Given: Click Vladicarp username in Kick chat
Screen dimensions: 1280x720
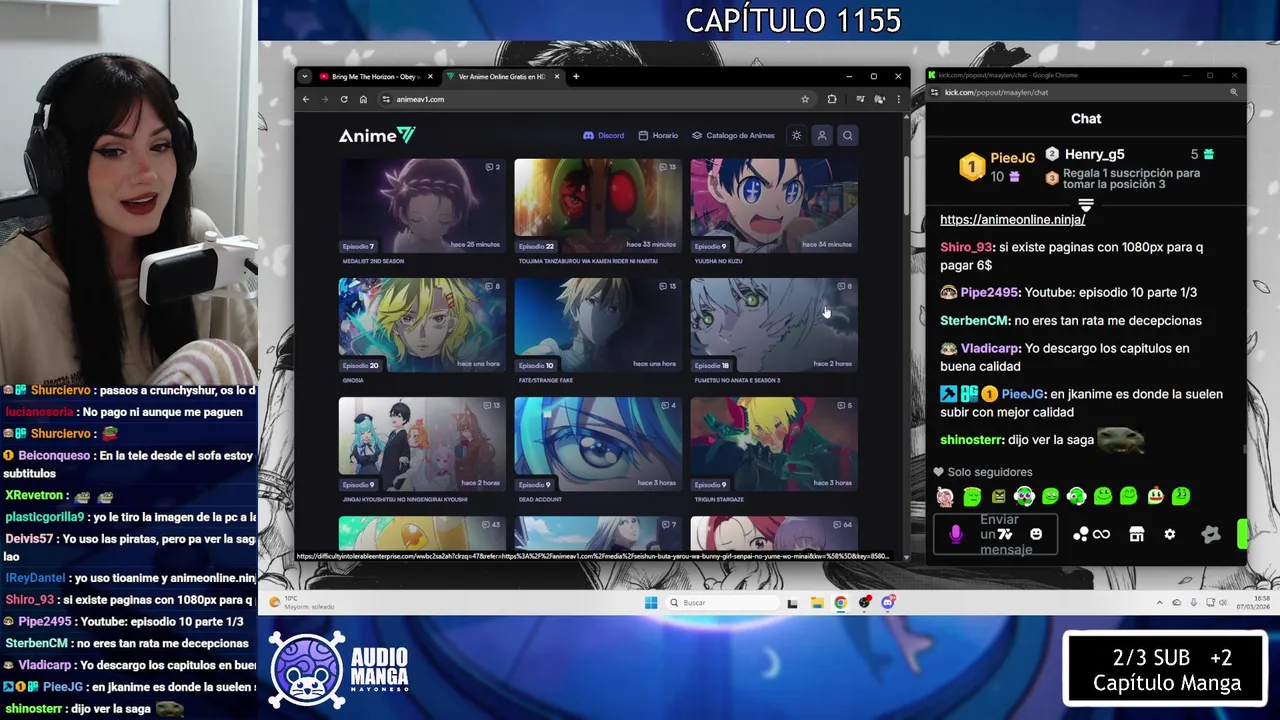Looking at the screenshot, I should 990,348.
